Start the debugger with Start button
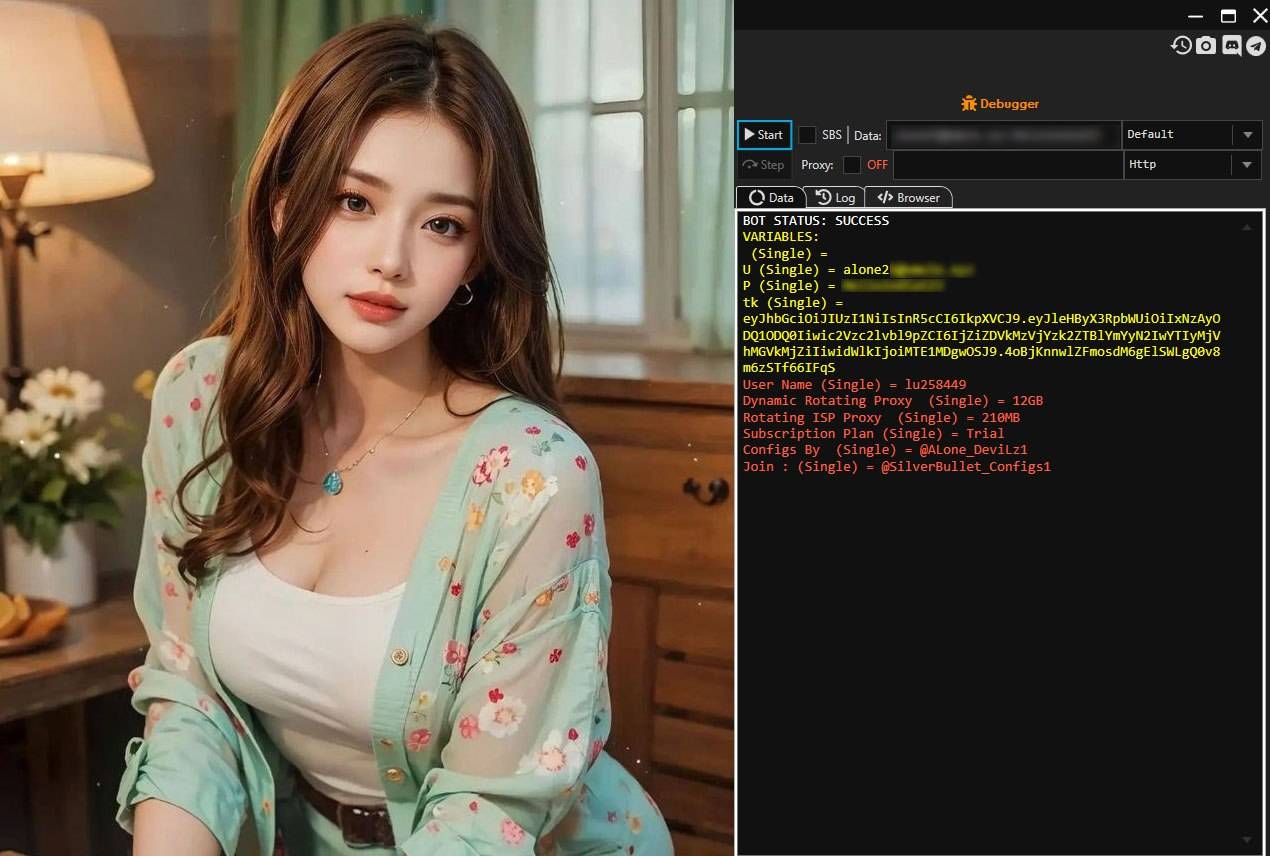The width and height of the screenshot is (1270, 856). (764, 135)
